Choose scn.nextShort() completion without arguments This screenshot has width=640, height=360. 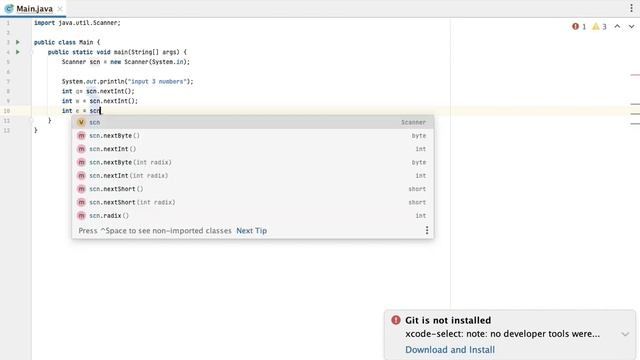point(253,189)
